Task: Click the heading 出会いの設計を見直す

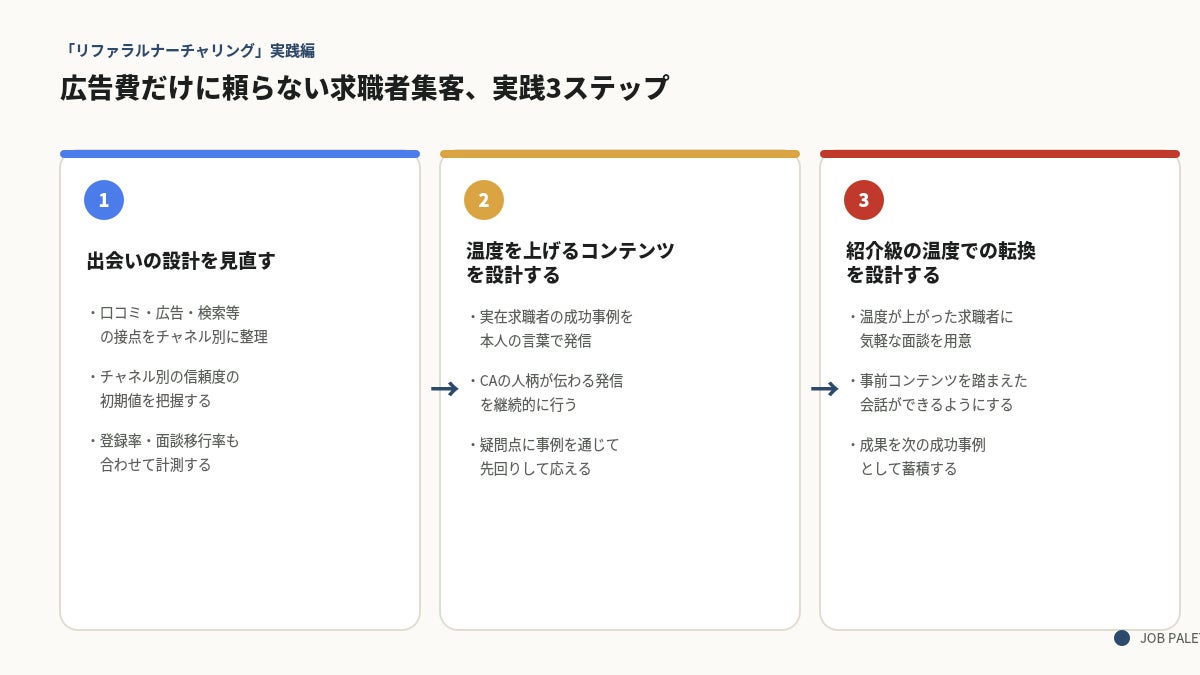Action: click(181, 261)
